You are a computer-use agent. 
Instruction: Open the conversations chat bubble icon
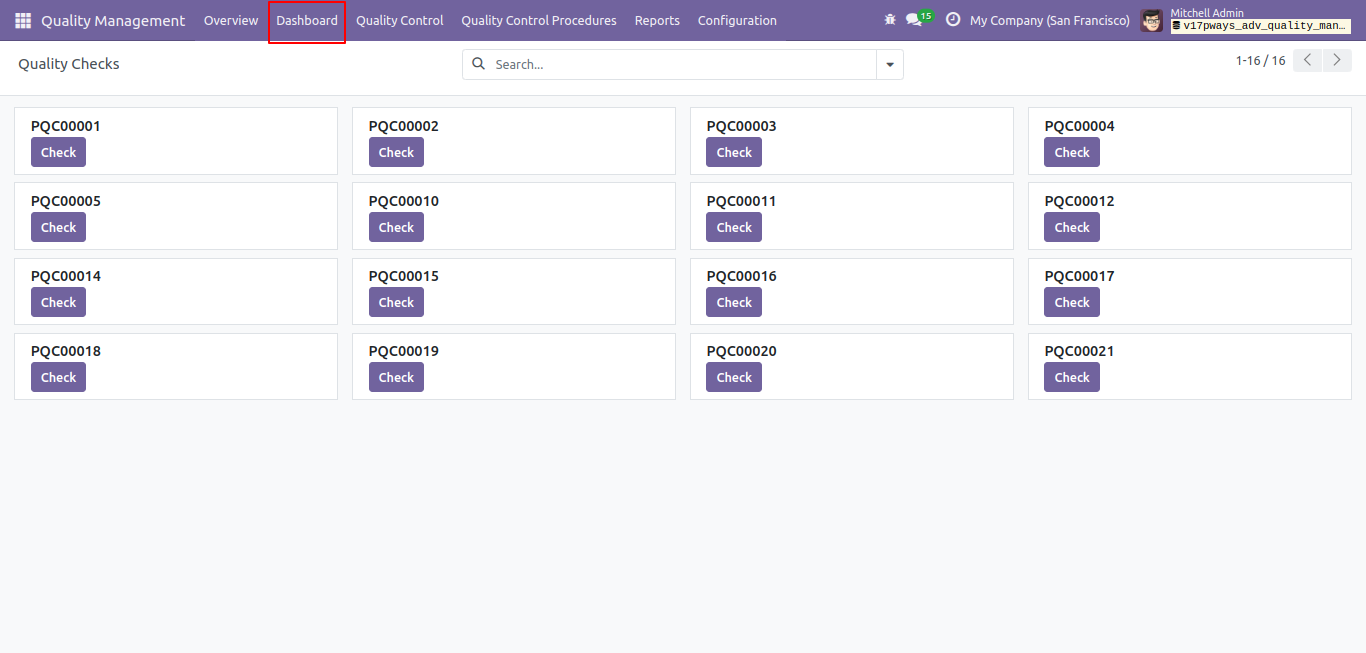(914, 20)
